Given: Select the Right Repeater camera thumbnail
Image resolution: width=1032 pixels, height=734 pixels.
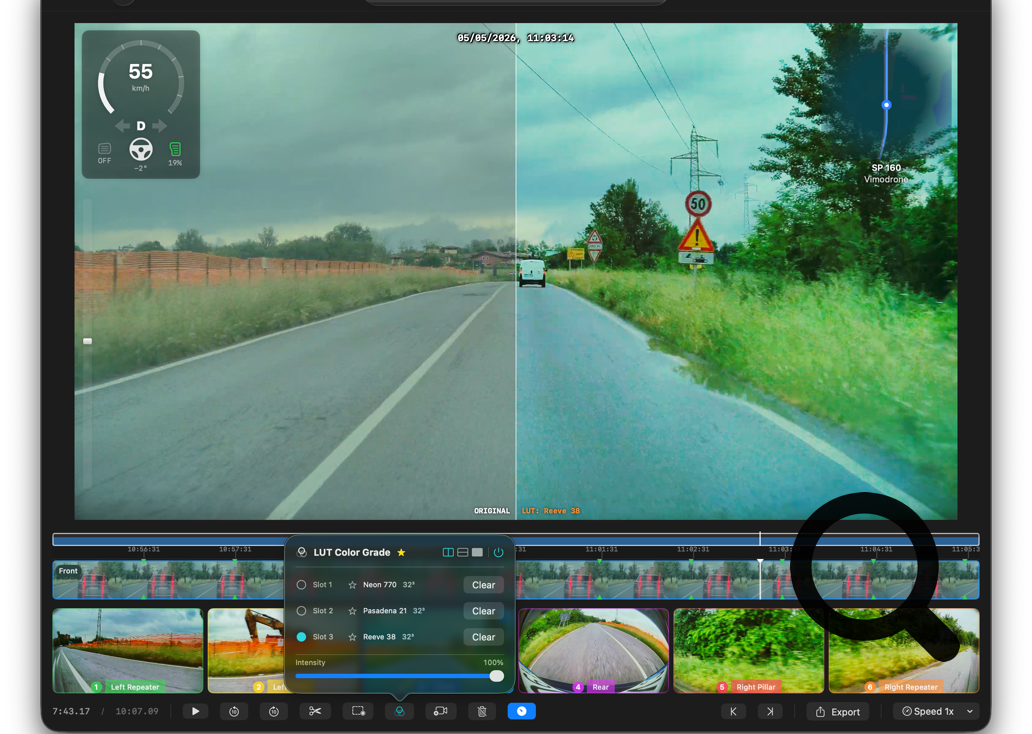Looking at the screenshot, I should click(x=904, y=650).
